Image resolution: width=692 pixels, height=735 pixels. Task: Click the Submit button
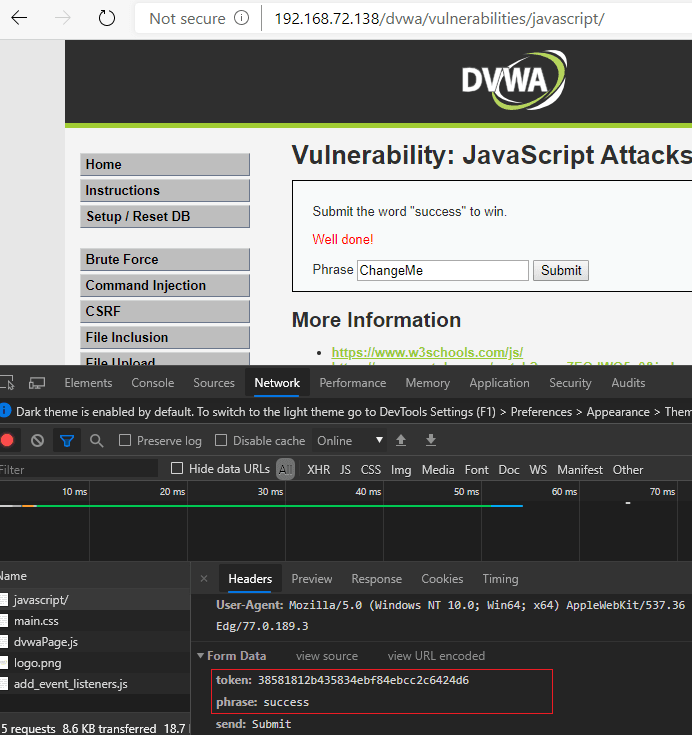point(561,270)
